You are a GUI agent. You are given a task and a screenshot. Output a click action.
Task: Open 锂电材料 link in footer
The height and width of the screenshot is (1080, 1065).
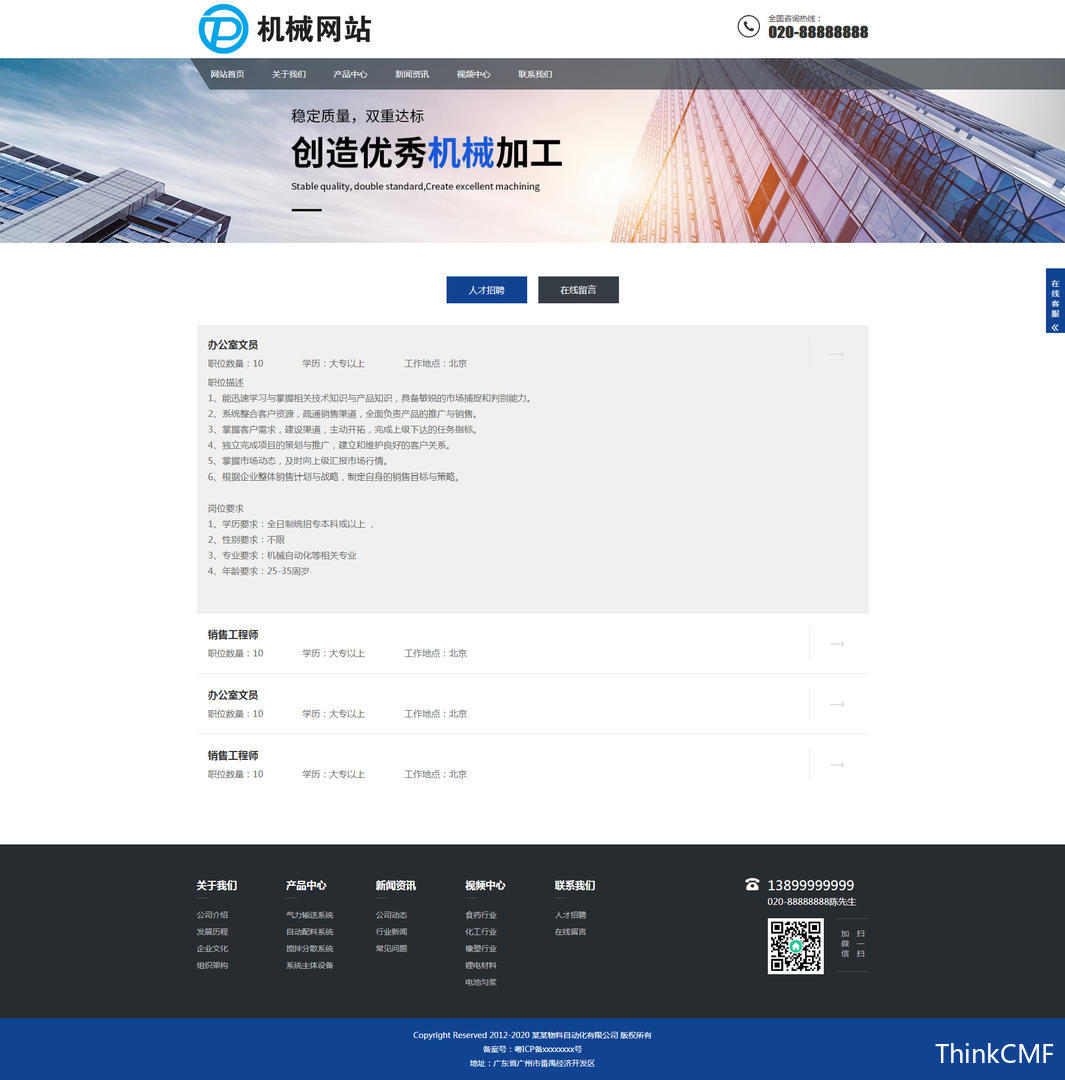click(480, 965)
